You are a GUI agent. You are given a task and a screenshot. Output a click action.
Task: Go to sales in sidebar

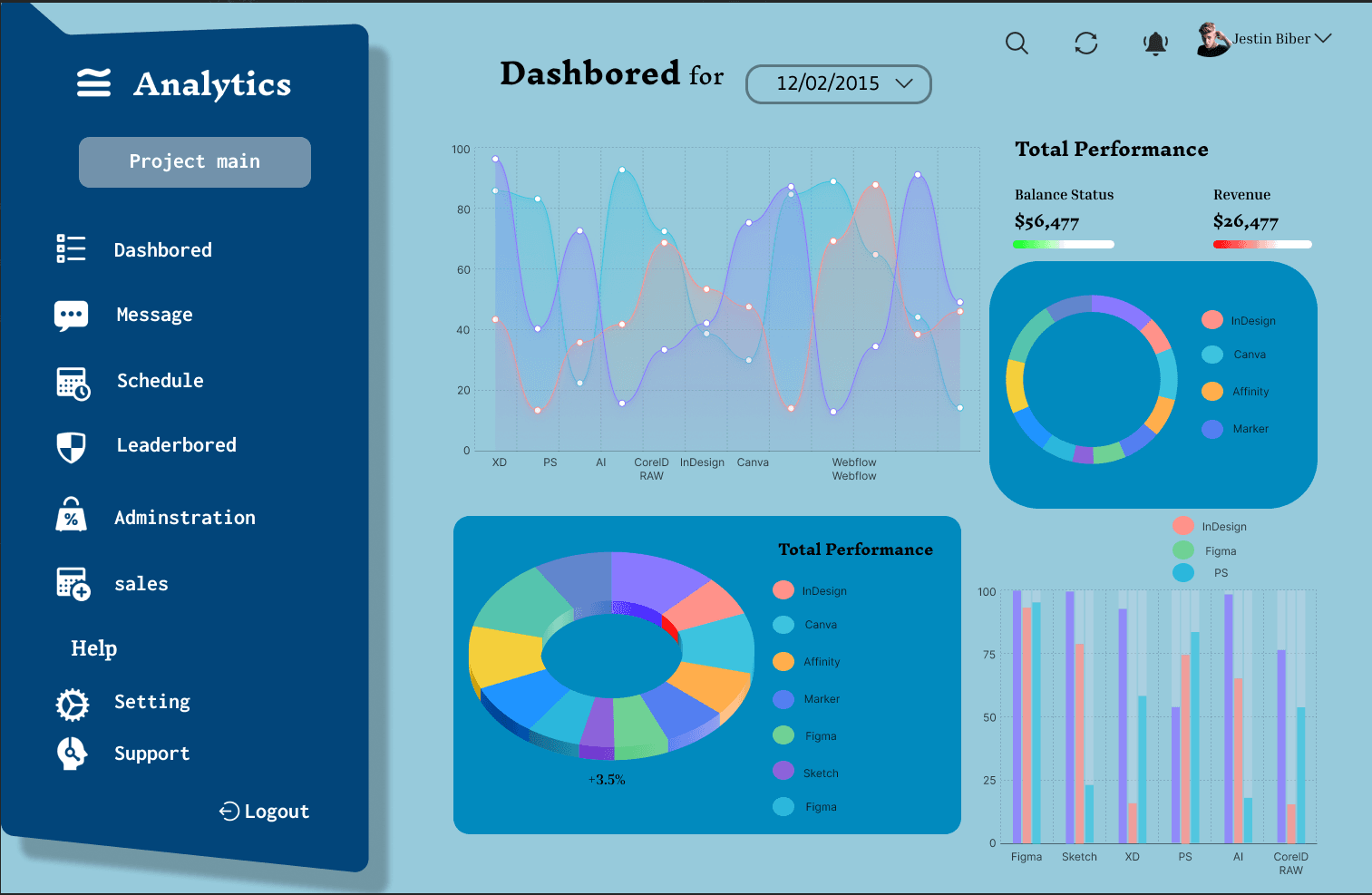141,584
